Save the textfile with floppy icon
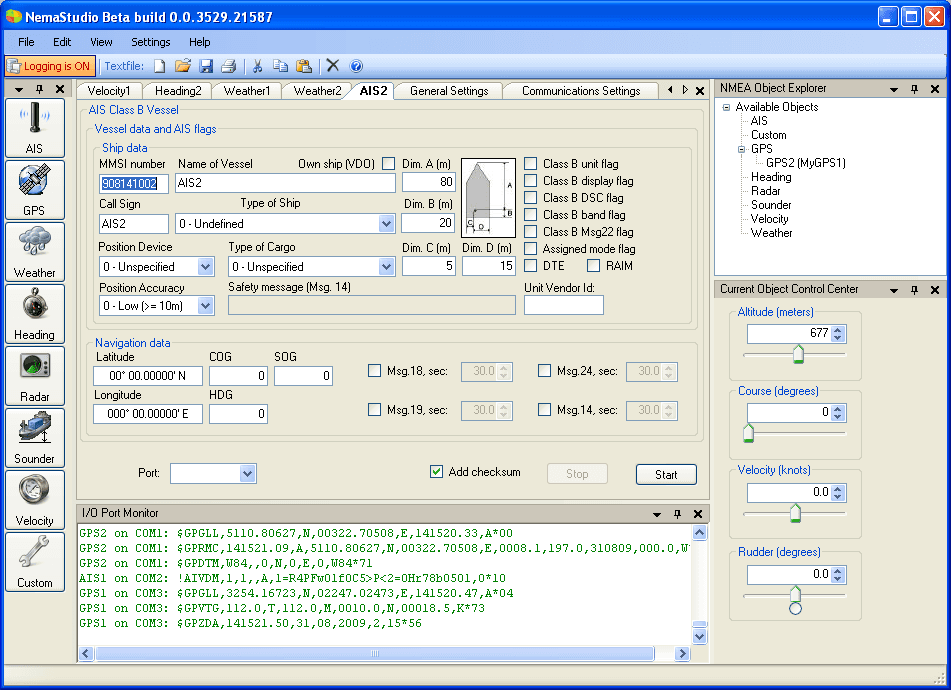Screen dimensions: 951x690 (206, 66)
